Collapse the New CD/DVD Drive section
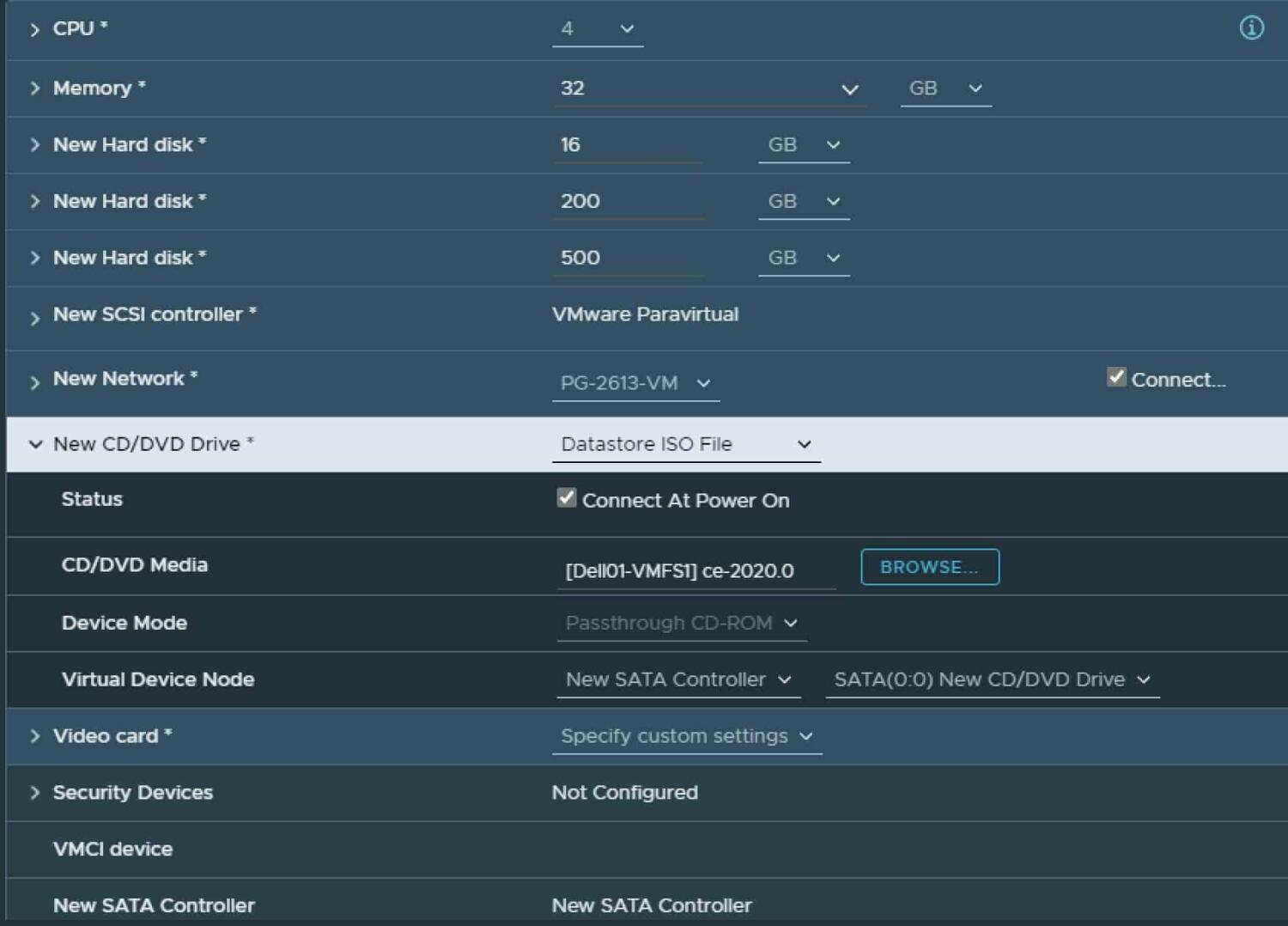Viewport: 1288px width, 926px height. 35,444
